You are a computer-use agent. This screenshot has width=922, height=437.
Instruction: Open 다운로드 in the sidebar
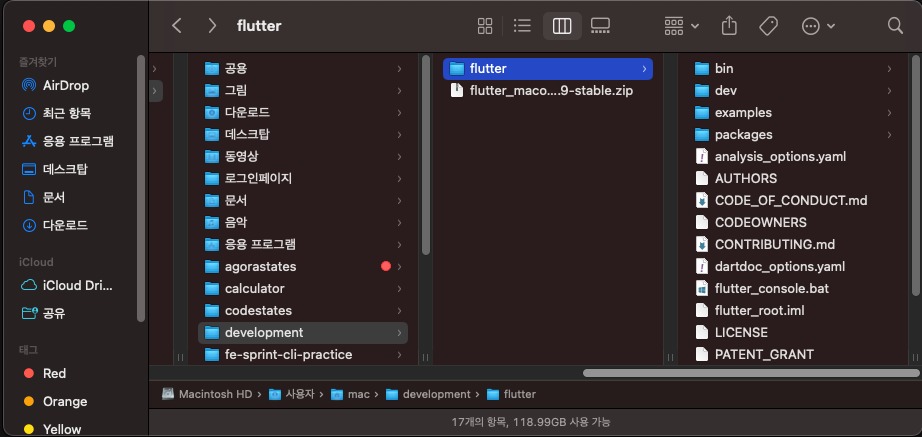[x=65, y=225]
